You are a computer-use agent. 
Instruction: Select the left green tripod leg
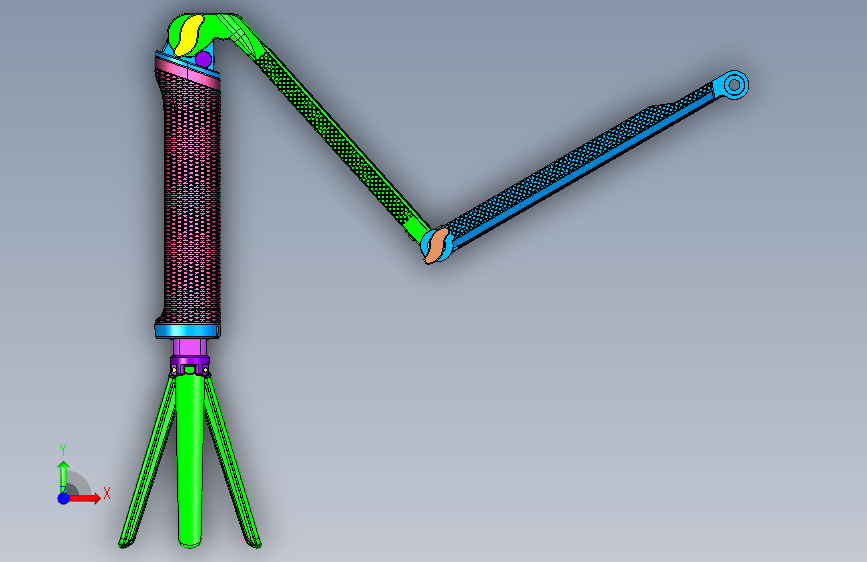point(147,462)
